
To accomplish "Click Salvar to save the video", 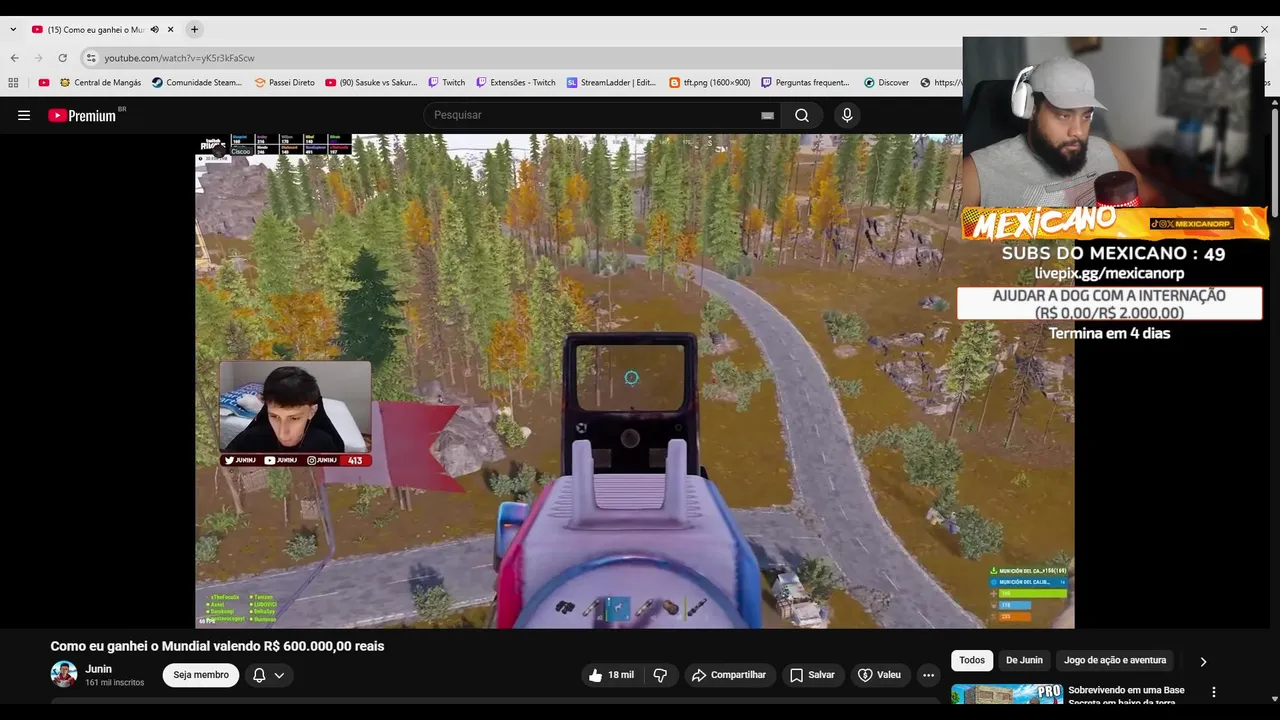I will pyautogui.click(x=812, y=675).
